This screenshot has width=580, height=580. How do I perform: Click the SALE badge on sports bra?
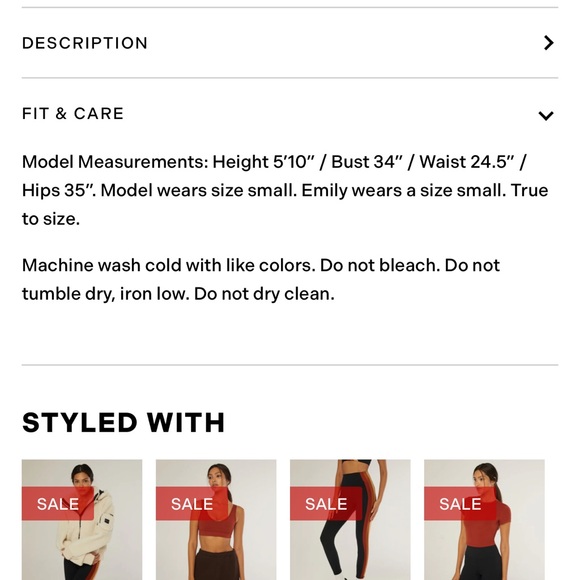point(192,504)
